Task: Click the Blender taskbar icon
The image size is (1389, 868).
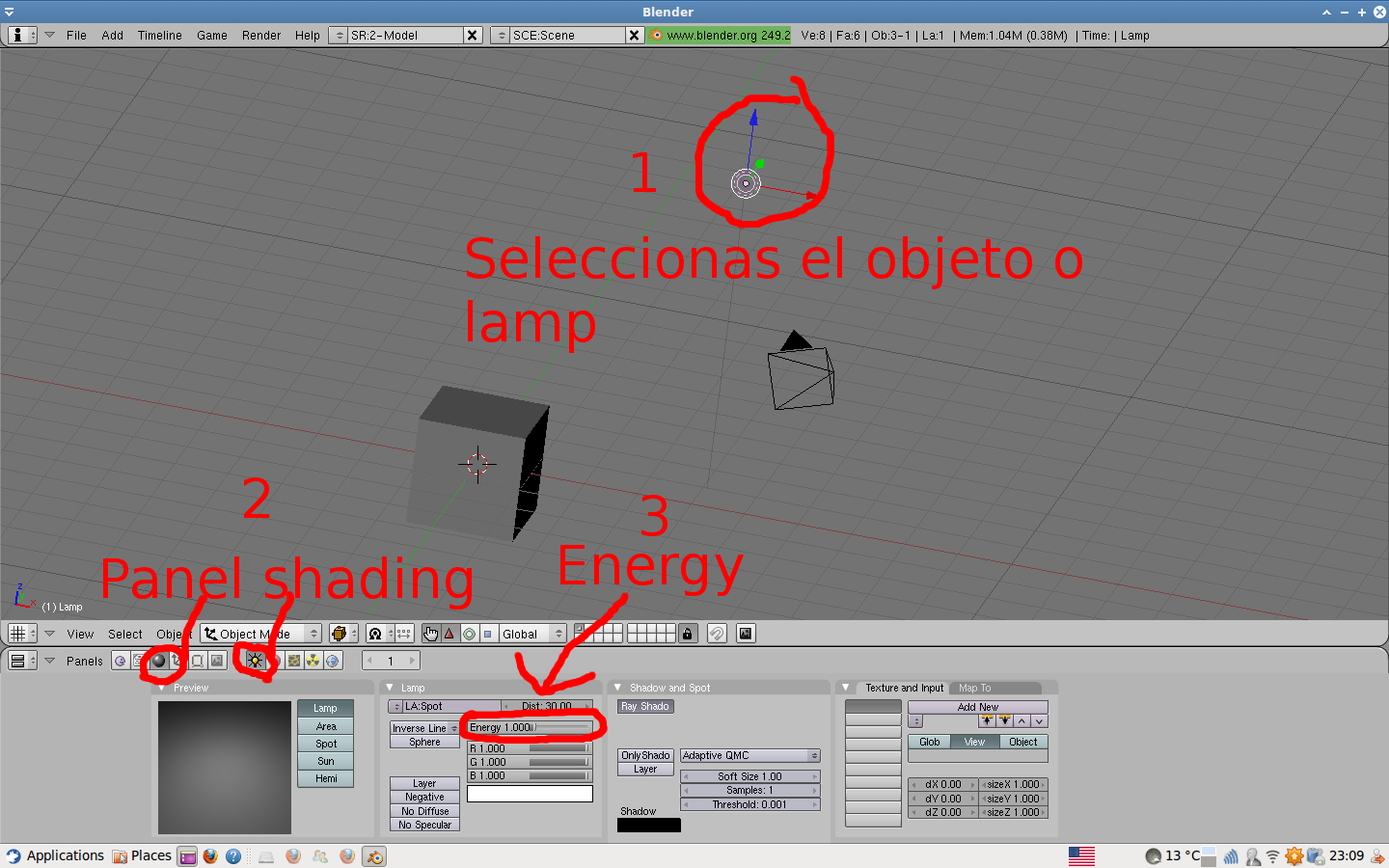Action: [x=374, y=855]
